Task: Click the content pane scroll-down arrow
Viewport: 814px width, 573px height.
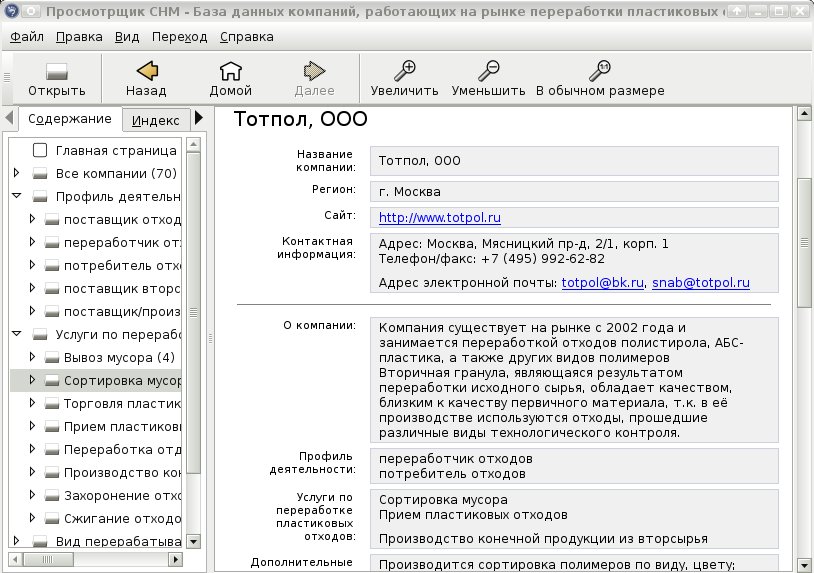Action: pos(804,565)
